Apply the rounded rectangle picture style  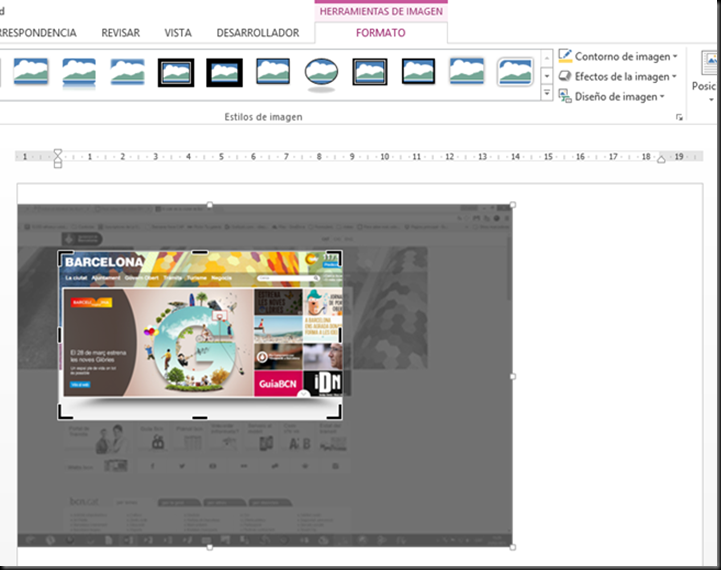pyautogui.click(x=515, y=72)
